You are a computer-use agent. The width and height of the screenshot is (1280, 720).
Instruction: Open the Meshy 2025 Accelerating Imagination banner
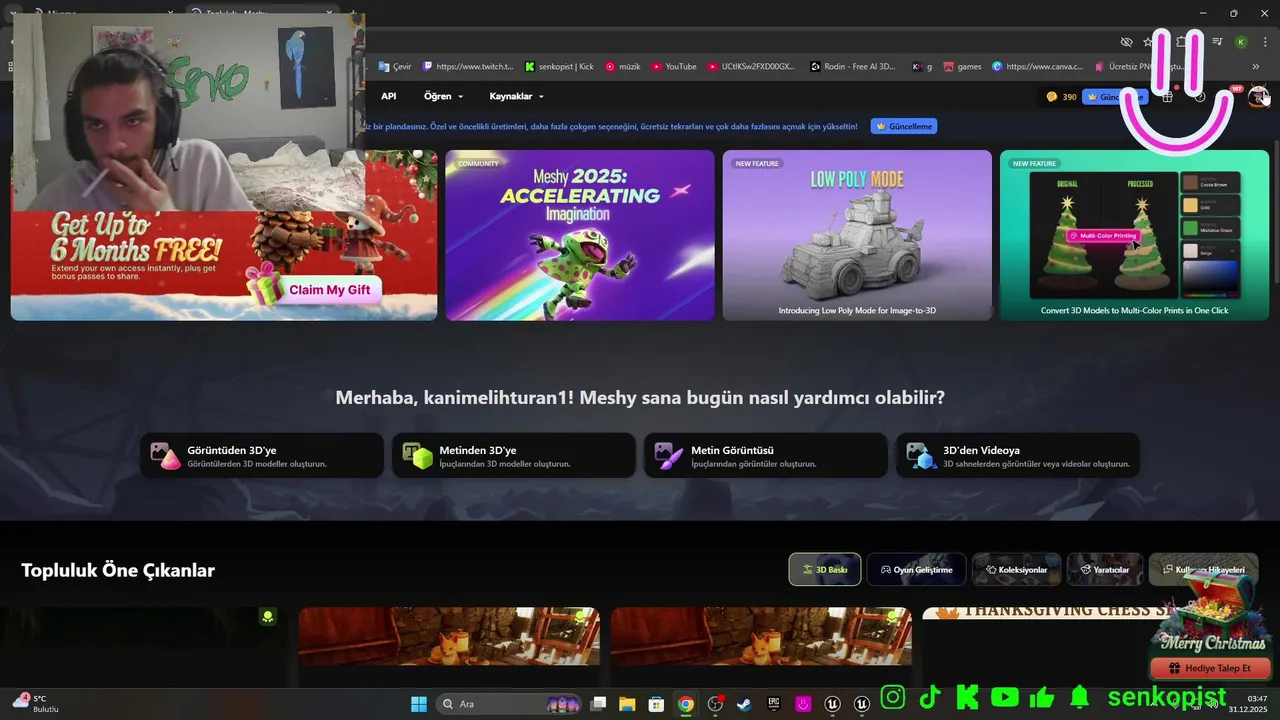(580, 235)
